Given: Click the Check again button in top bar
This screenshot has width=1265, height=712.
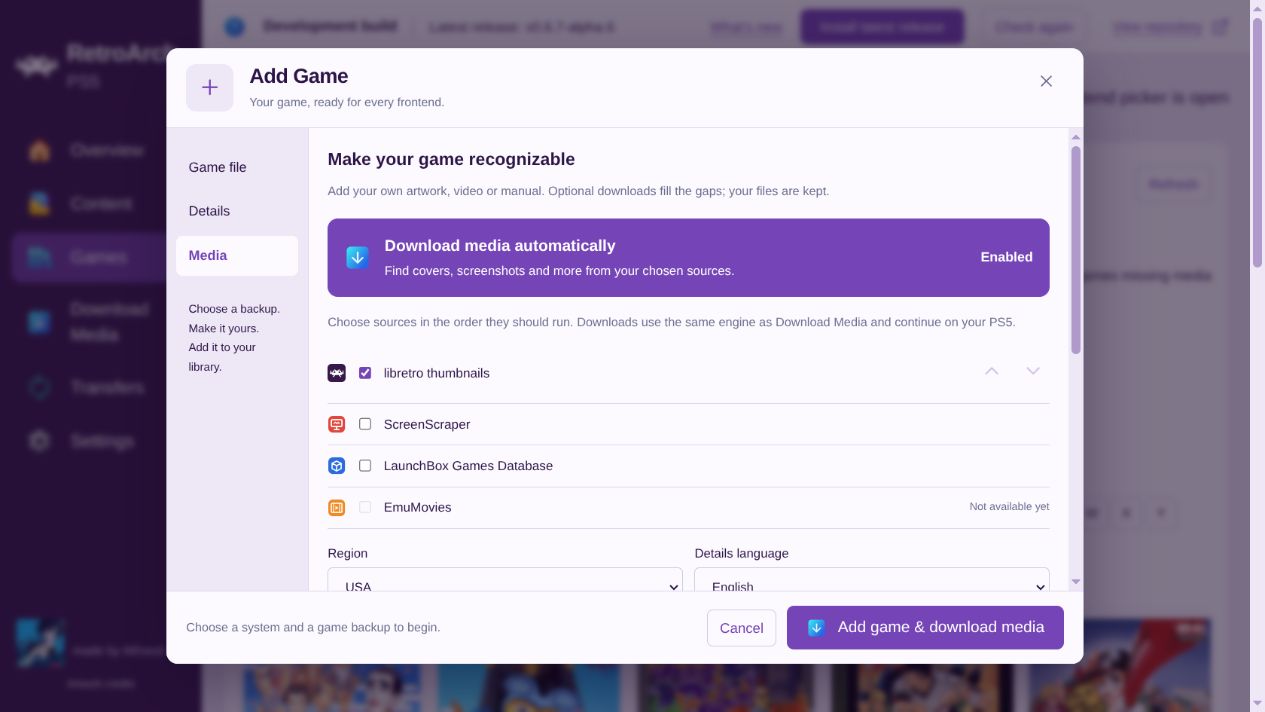Looking at the screenshot, I should point(1034,27).
